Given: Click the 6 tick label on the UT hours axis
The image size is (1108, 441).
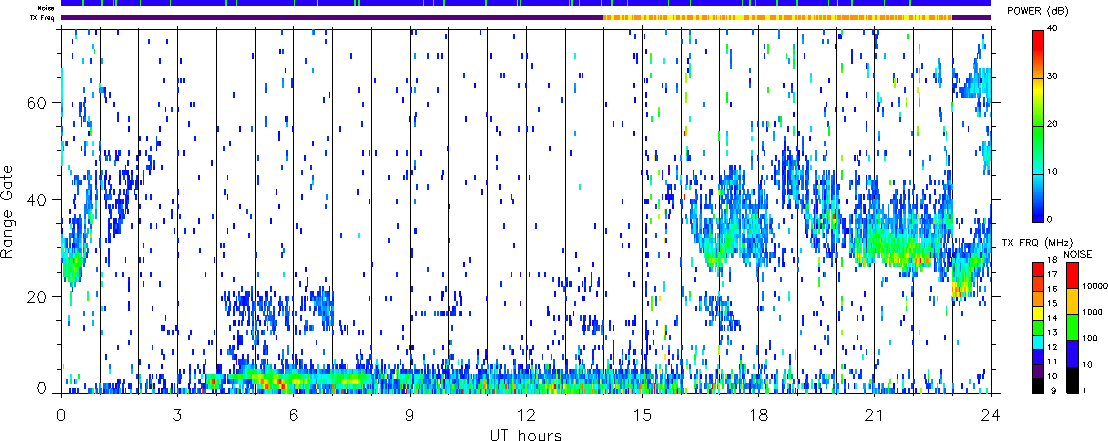Looking at the screenshot, I should coord(293,414).
